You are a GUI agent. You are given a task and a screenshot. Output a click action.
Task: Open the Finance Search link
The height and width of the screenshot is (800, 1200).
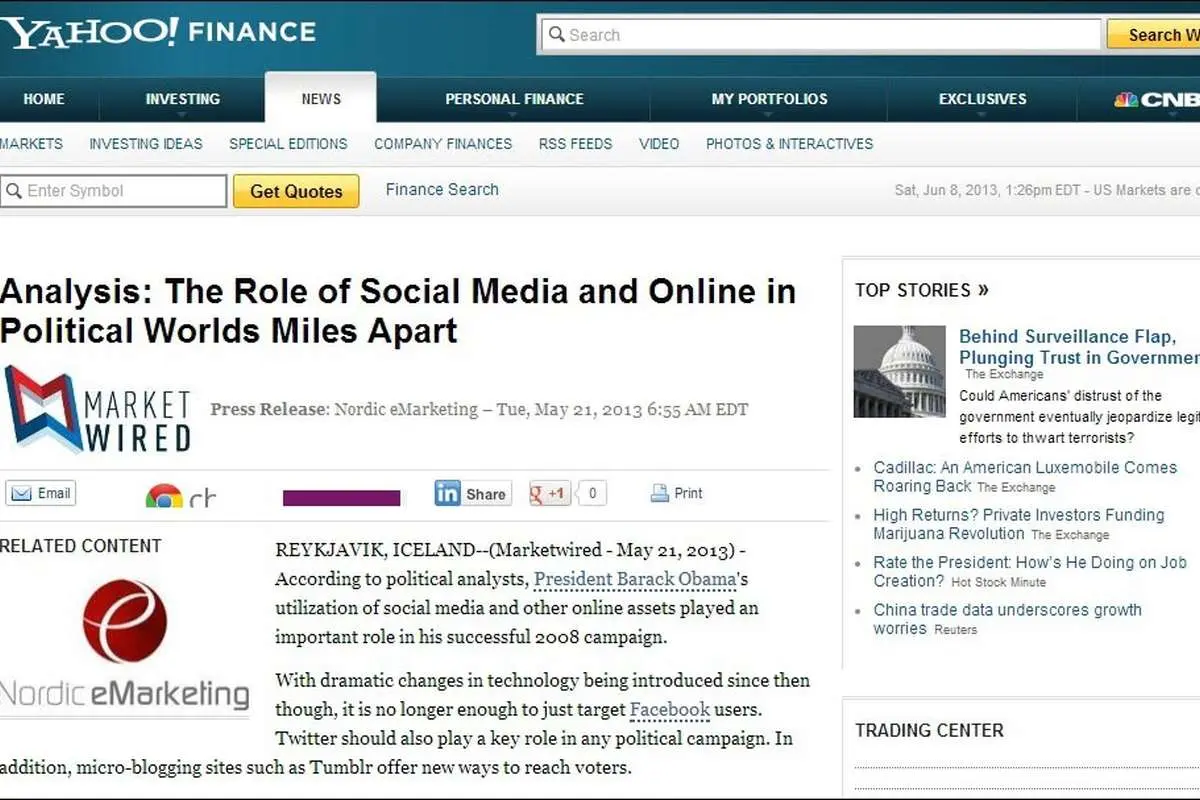[x=442, y=189]
